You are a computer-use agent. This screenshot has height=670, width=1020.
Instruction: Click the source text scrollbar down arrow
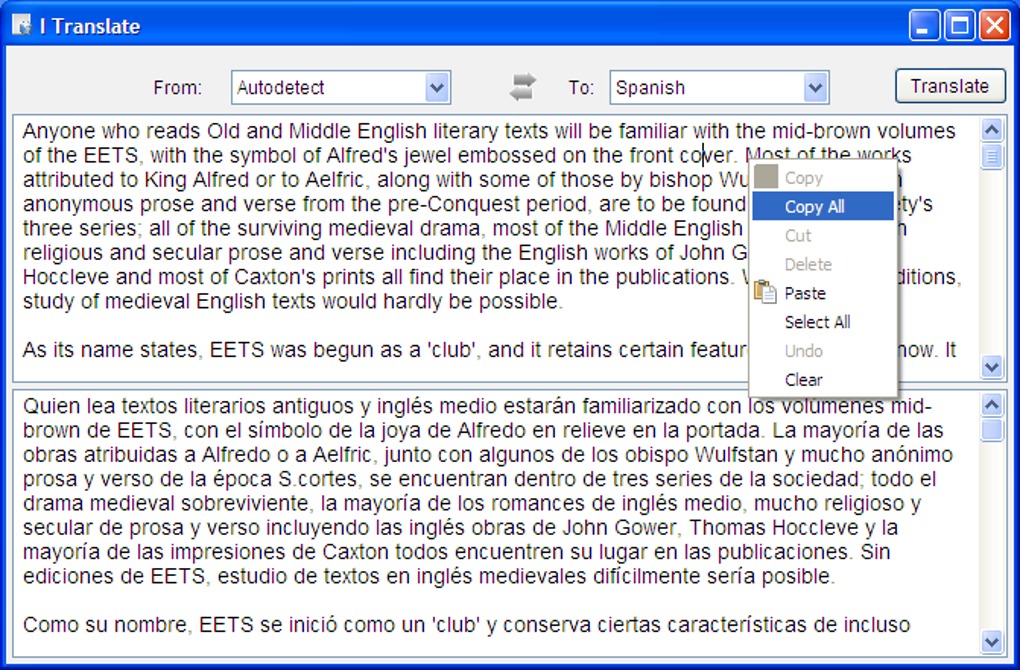click(x=991, y=366)
